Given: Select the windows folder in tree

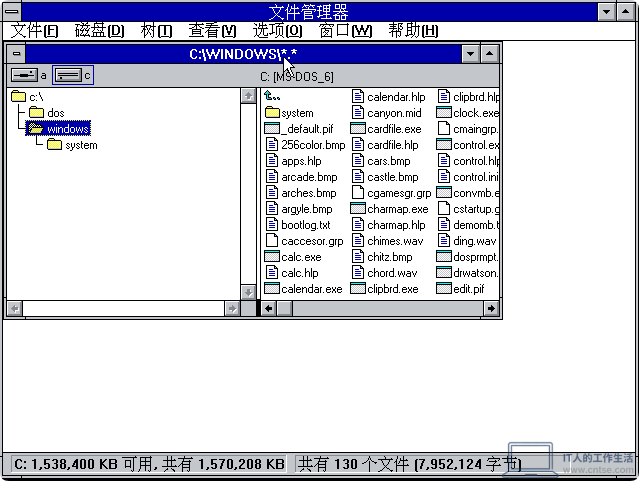Looking at the screenshot, I should 58,129.
